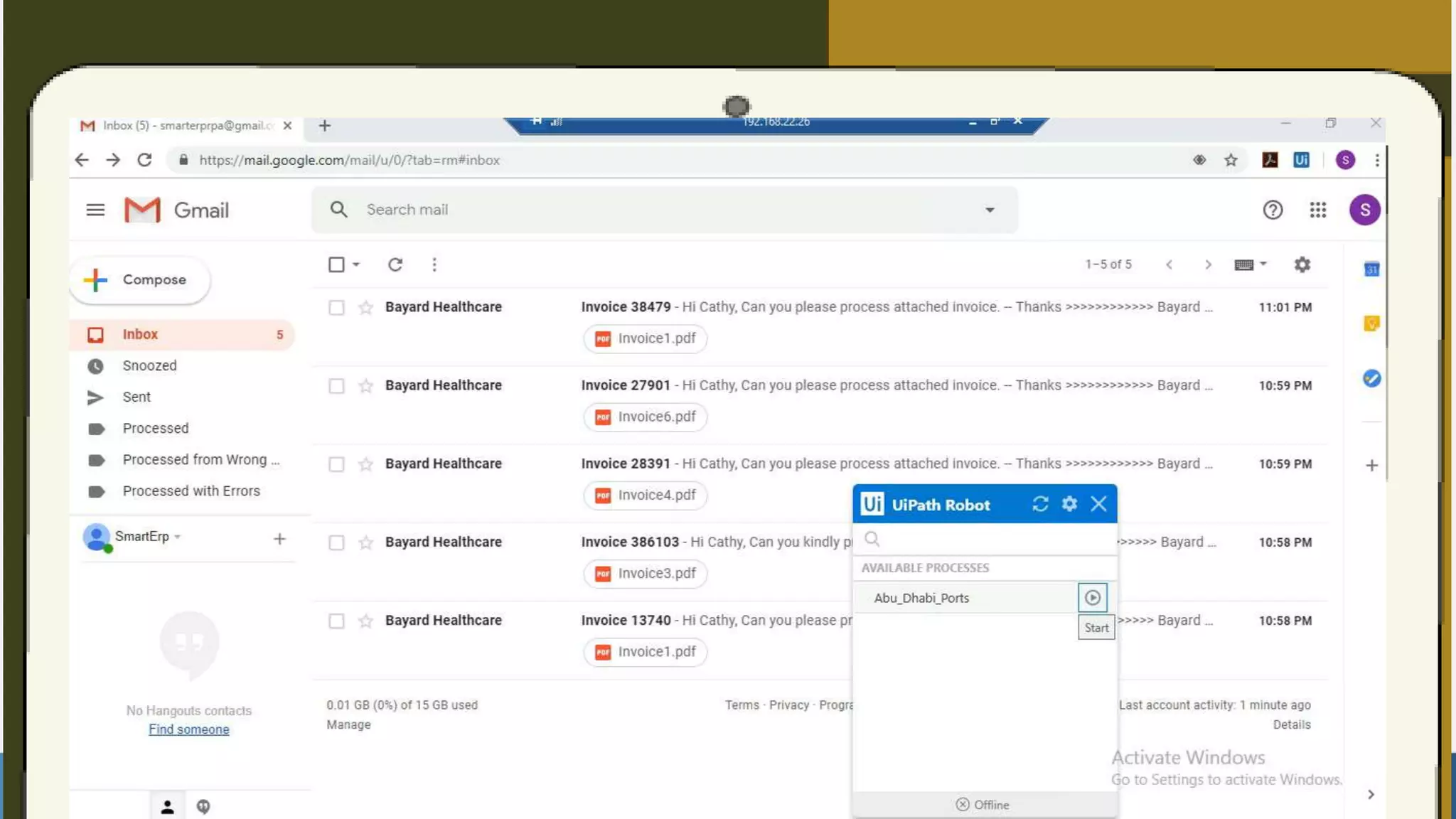Viewport: 1456px width, 819px height.
Task: Click the Find someone link
Action: 188,729
